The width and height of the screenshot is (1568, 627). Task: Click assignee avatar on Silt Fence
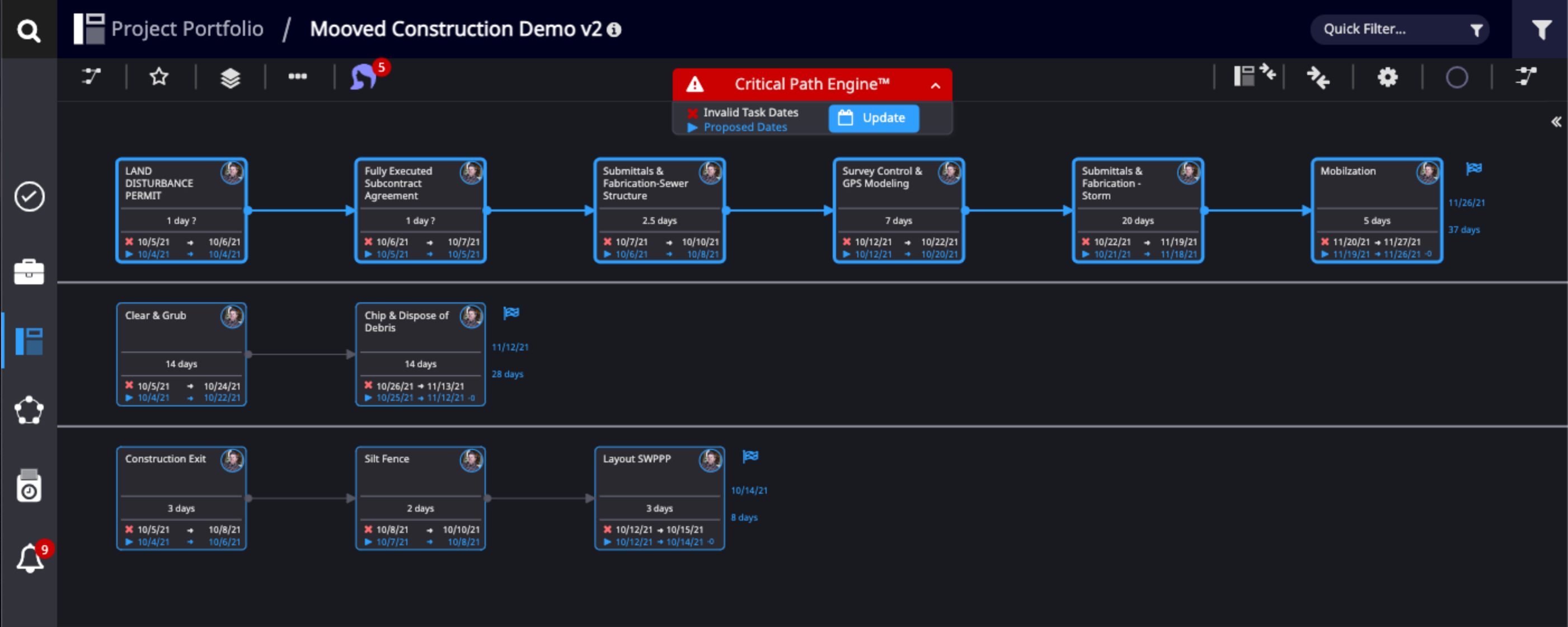[x=471, y=460]
